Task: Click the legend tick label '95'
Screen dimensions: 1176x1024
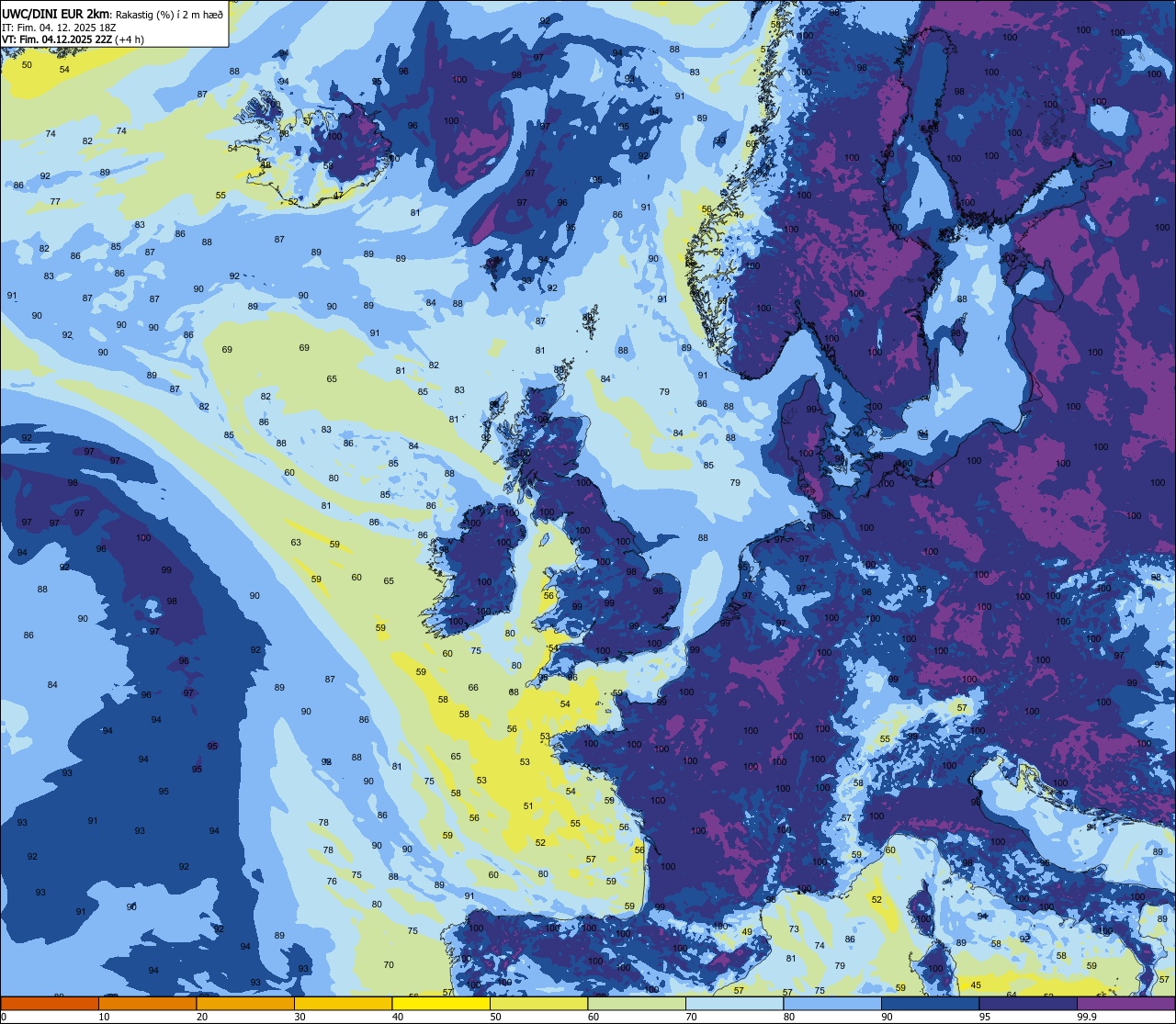Action: click(x=985, y=1017)
